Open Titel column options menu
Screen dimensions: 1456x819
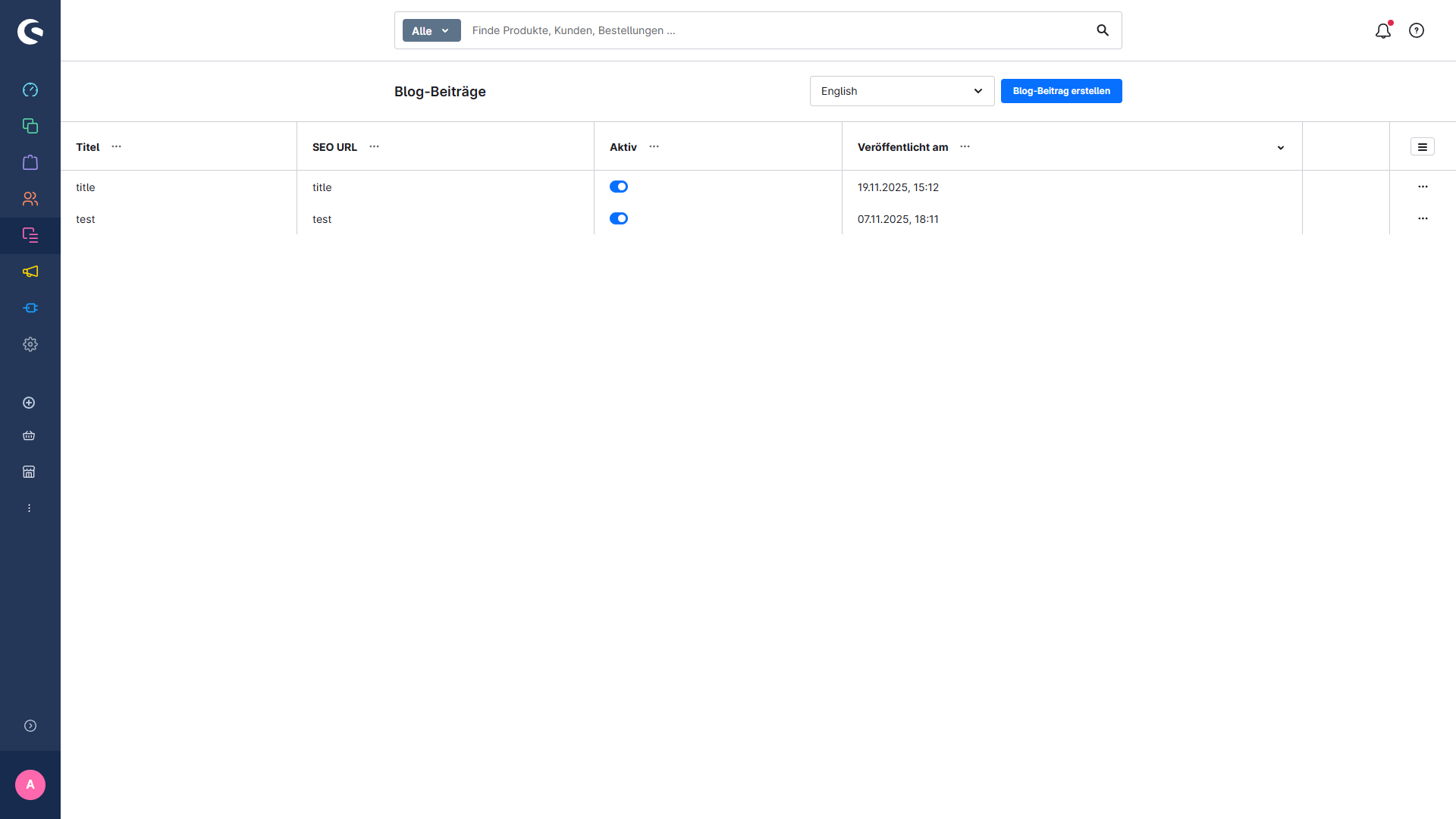click(116, 146)
